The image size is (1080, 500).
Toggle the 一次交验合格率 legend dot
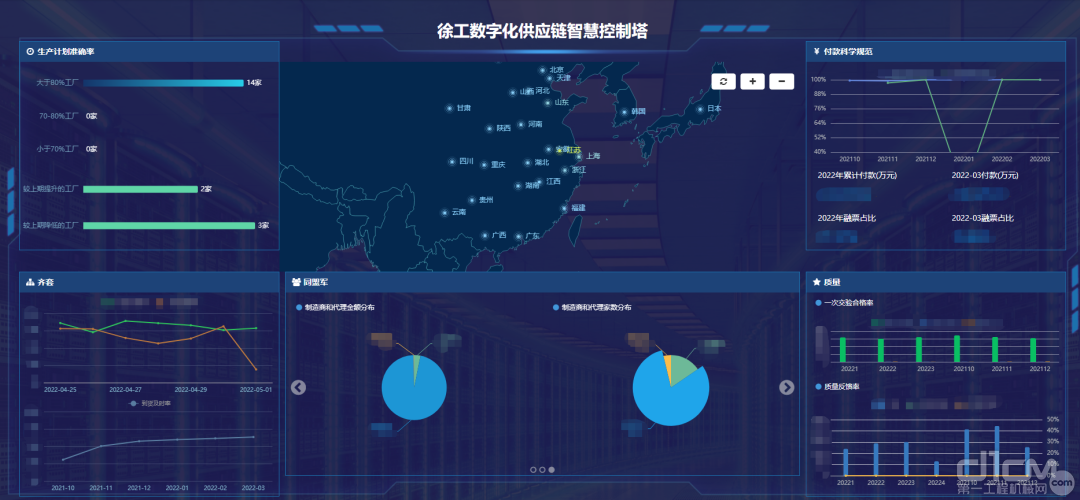(x=818, y=303)
